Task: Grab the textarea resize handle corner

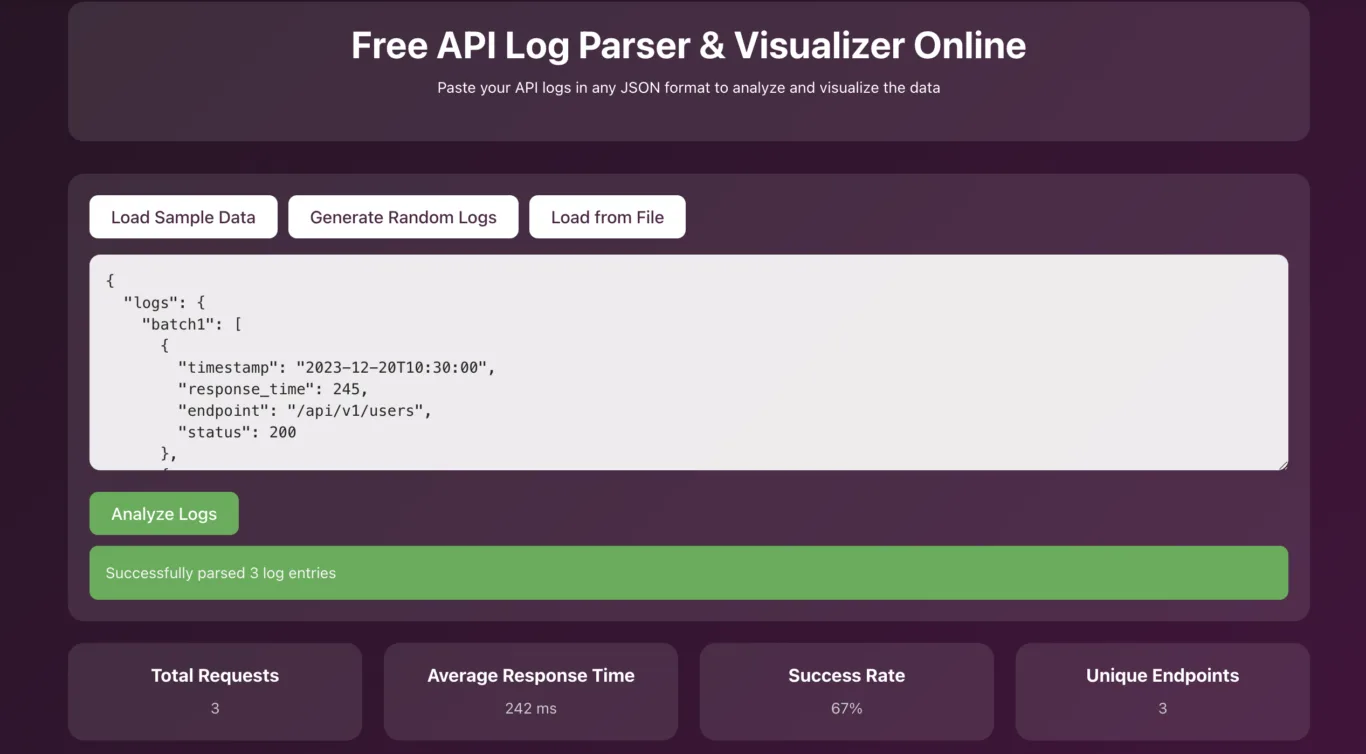Action: point(1282,464)
